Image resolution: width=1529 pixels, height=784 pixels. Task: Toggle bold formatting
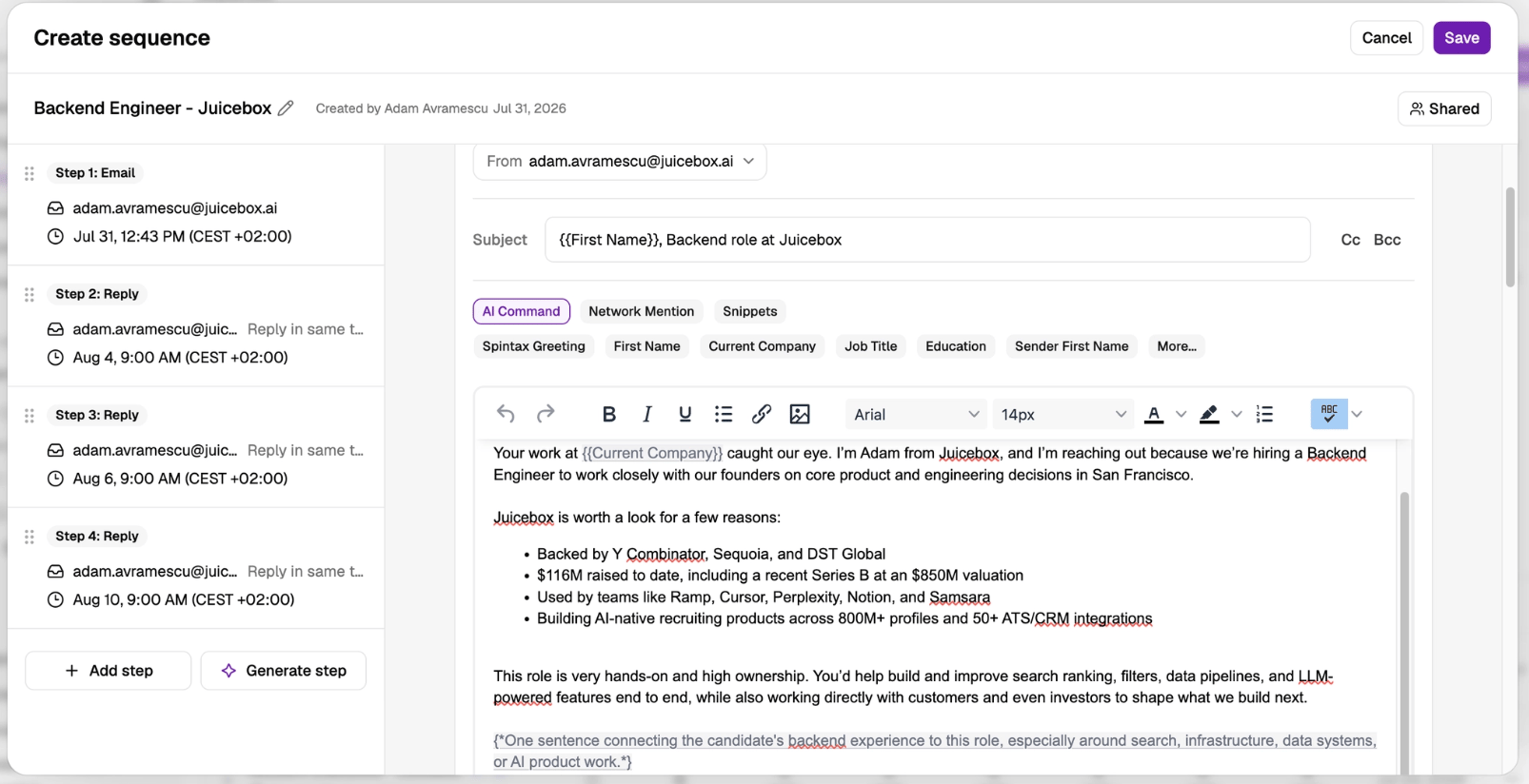pos(609,414)
